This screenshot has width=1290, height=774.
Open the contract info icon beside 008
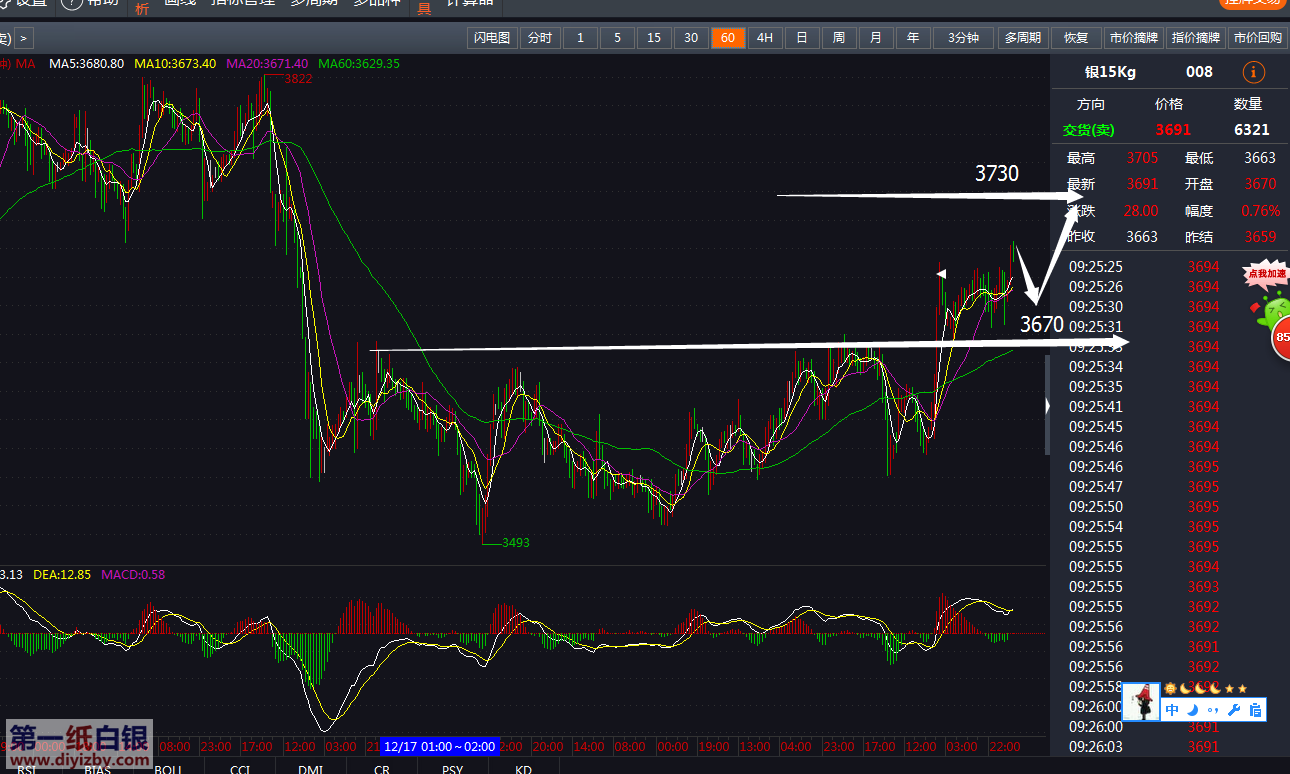pyautogui.click(x=1253, y=72)
